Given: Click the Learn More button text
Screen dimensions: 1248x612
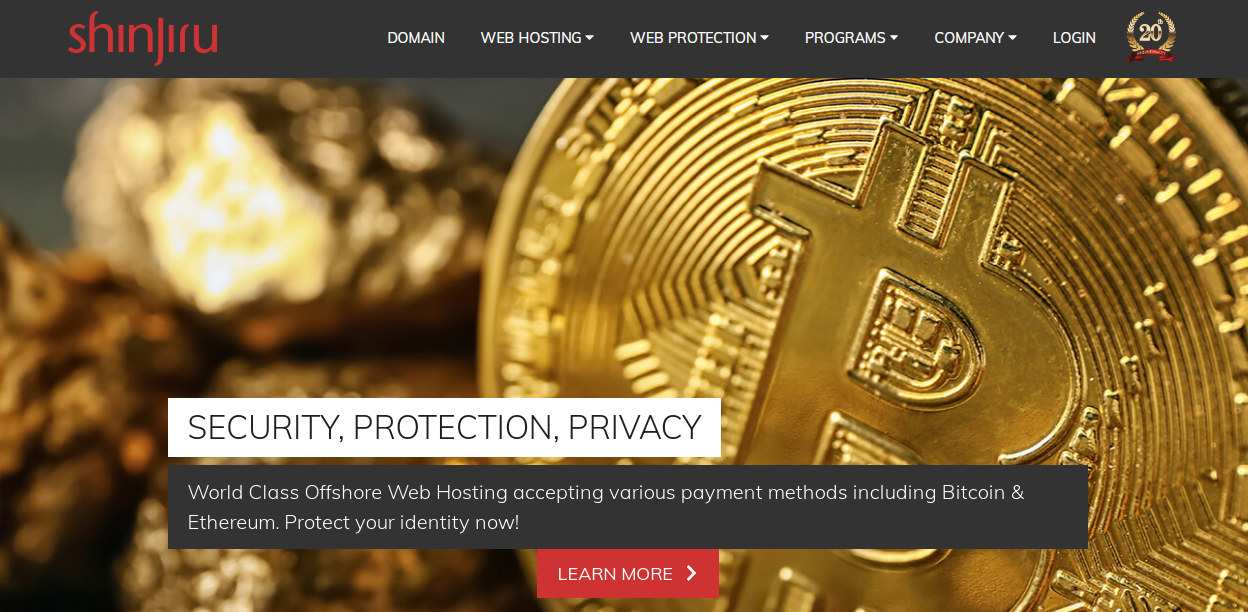Looking at the screenshot, I should pyautogui.click(x=615, y=574).
